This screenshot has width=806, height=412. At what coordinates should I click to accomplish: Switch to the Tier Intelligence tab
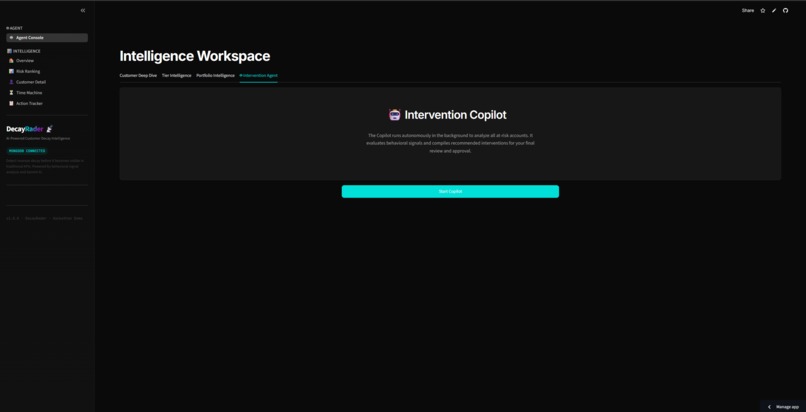pos(176,76)
